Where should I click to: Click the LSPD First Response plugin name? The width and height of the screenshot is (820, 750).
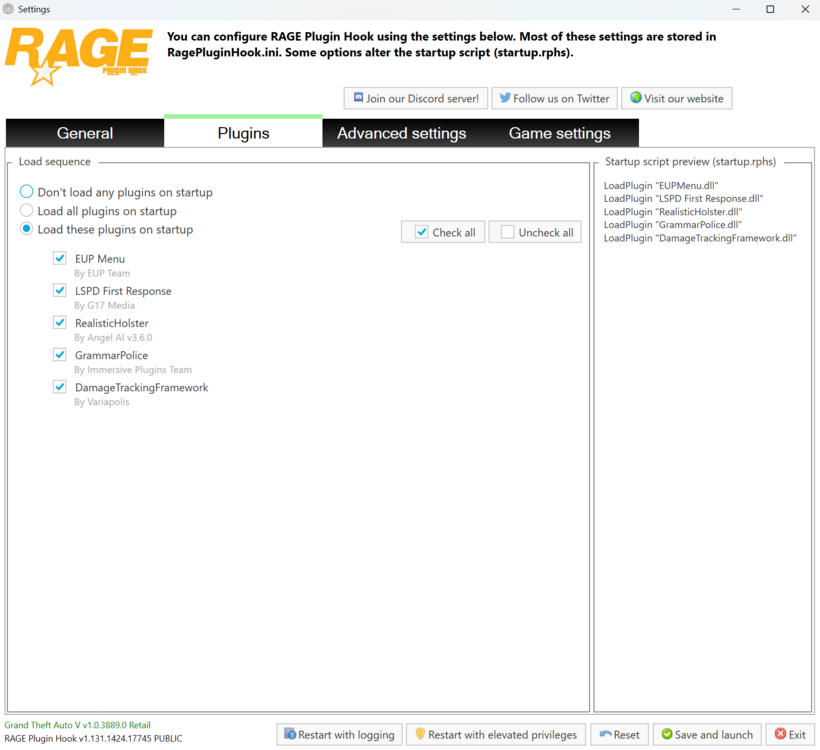(x=123, y=291)
